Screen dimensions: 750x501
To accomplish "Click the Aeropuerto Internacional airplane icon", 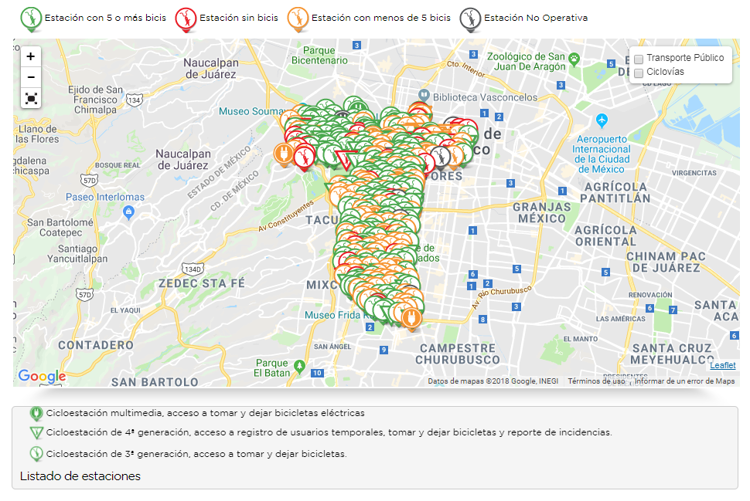I will pyautogui.click(x=602, y=120).
